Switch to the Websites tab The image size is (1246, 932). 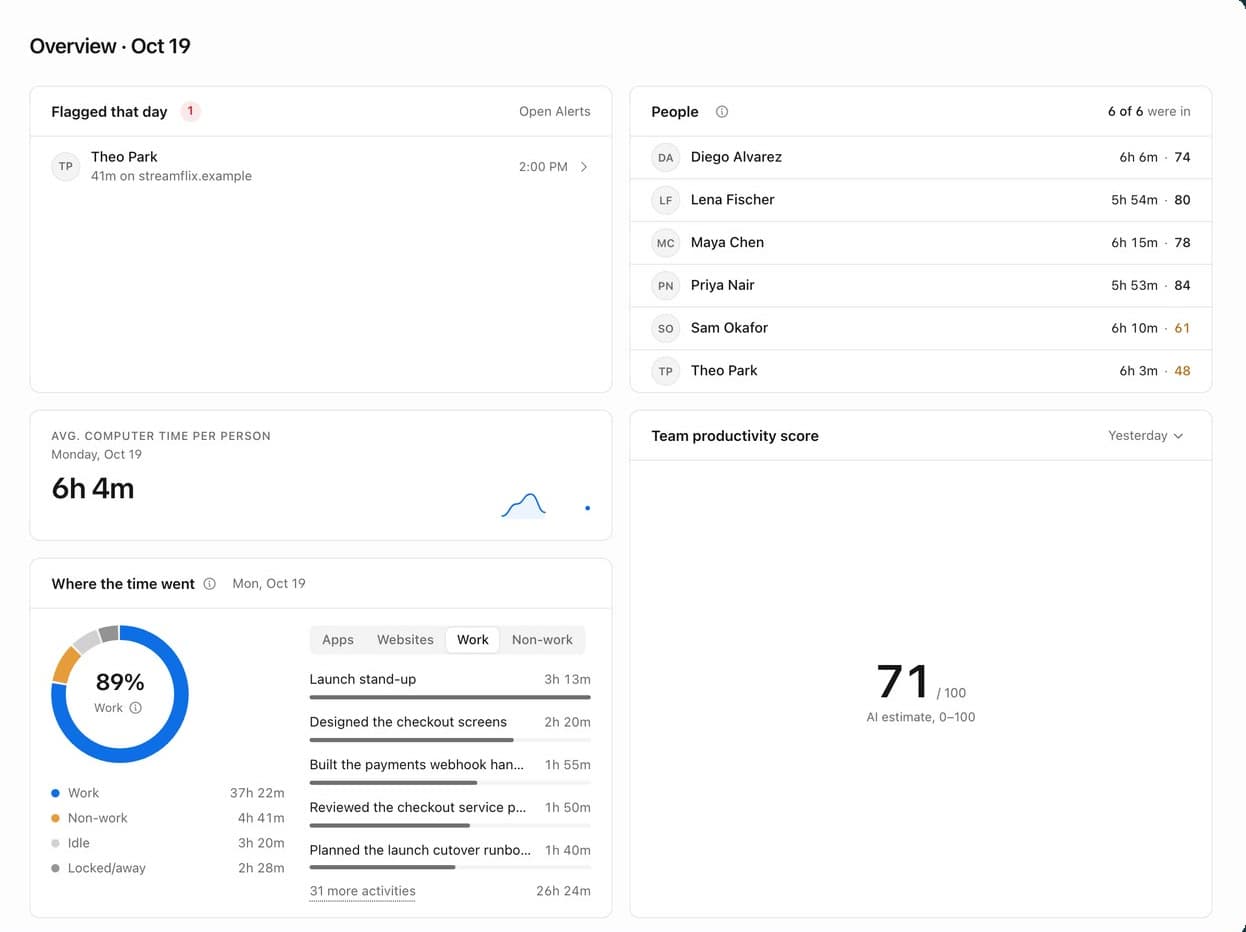[405, 640]
